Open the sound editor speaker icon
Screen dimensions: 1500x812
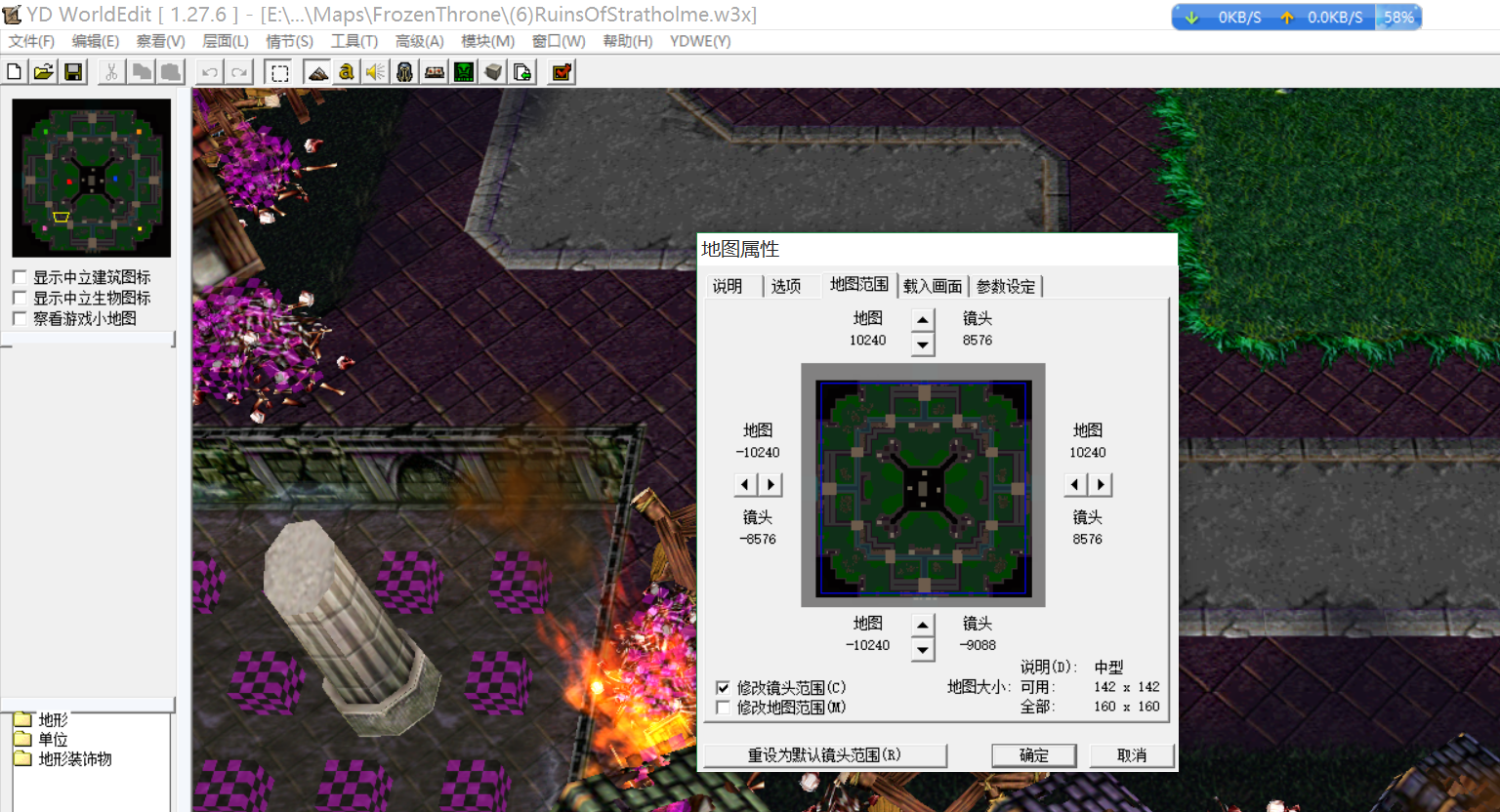click(x=375, y=72)
